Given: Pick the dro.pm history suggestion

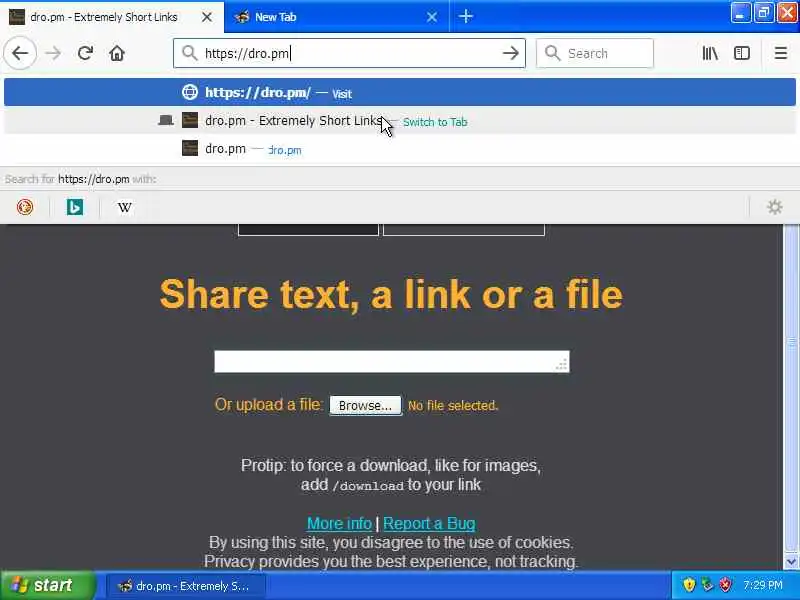Looking at the screenshot, I should point(399,149).
